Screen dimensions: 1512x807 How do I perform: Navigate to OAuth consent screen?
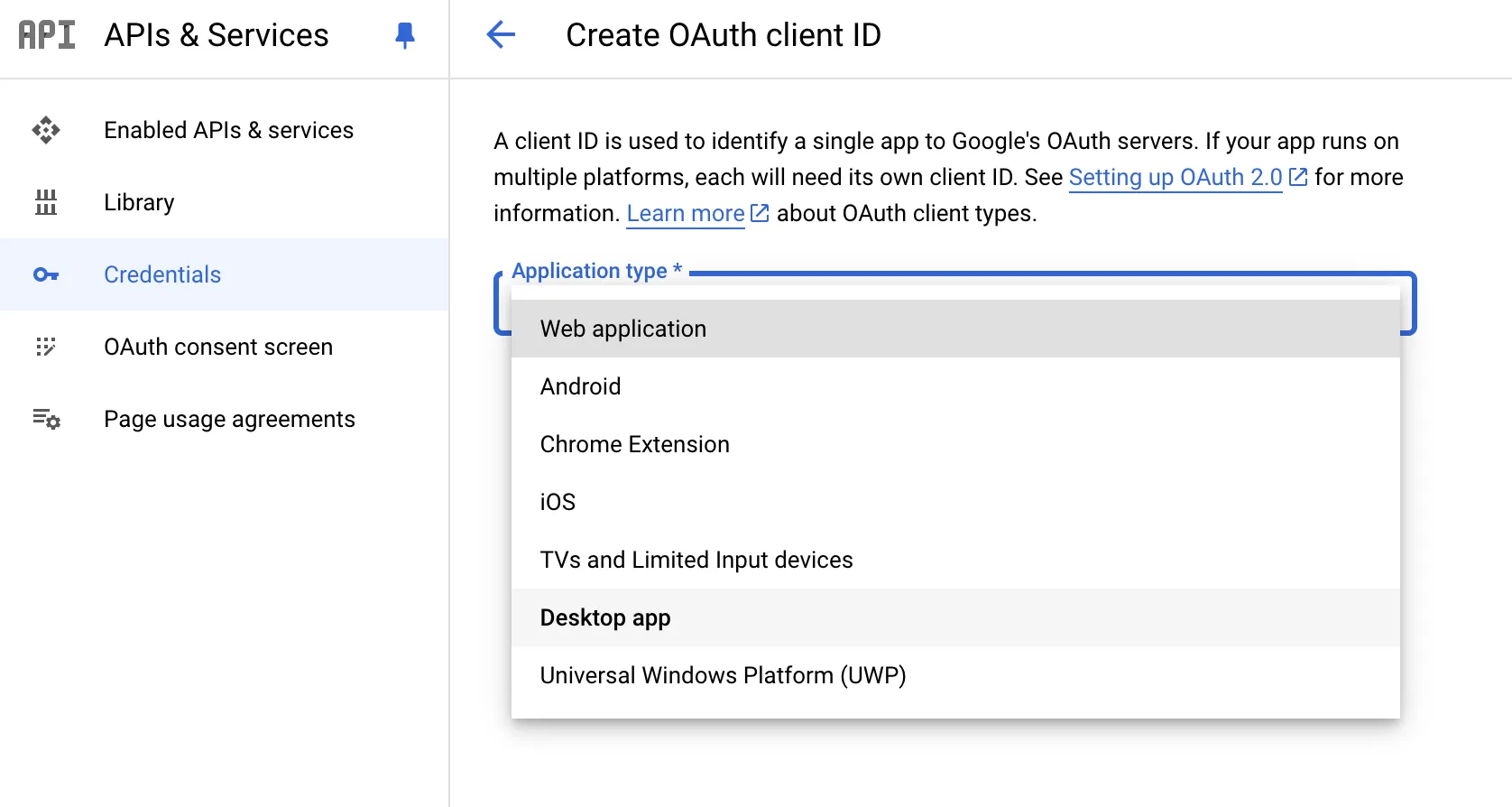pyautogui.click(x=224, y=347)
